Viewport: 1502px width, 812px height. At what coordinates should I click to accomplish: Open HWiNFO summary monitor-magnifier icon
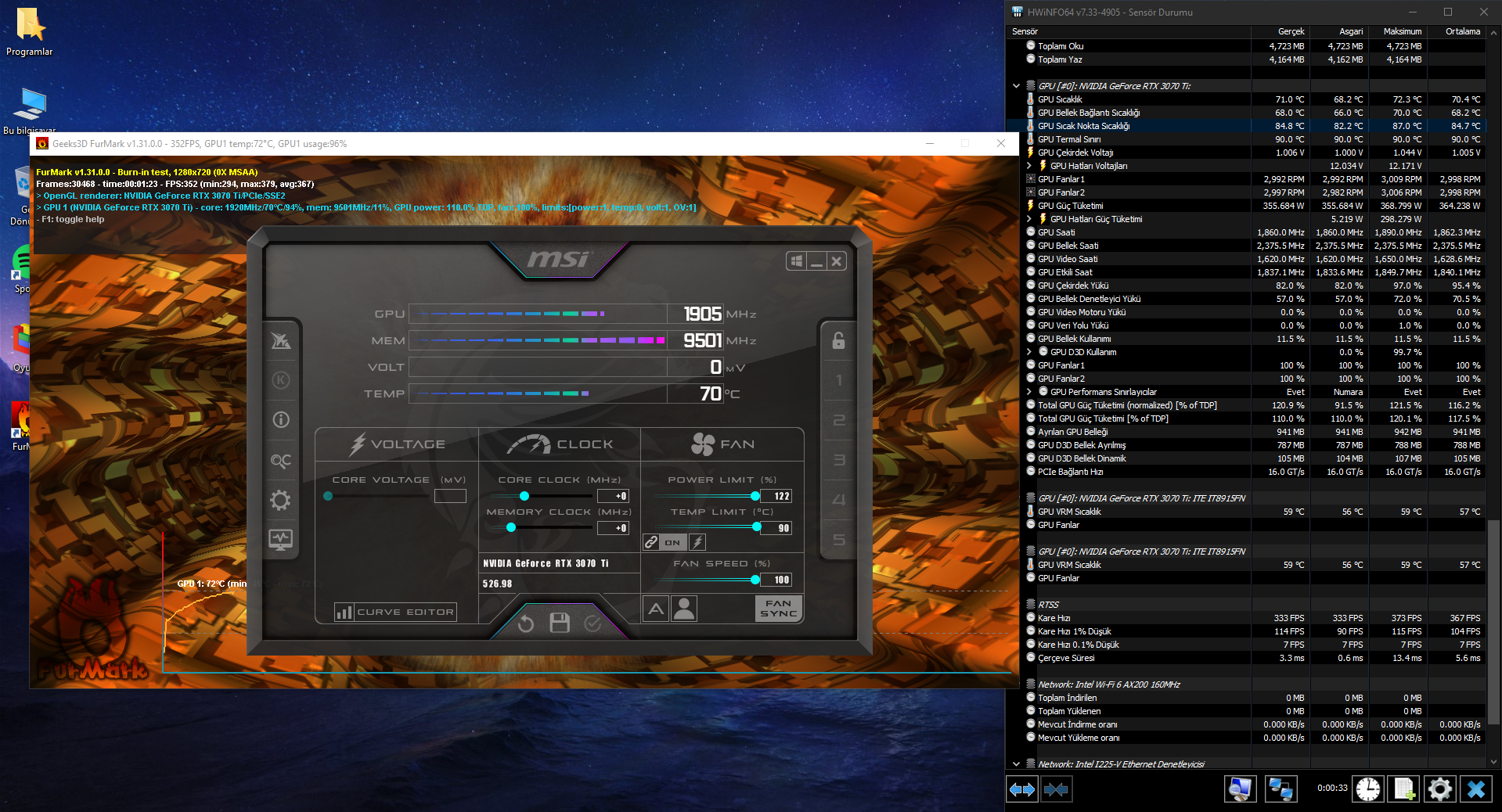coord(1240,789)
